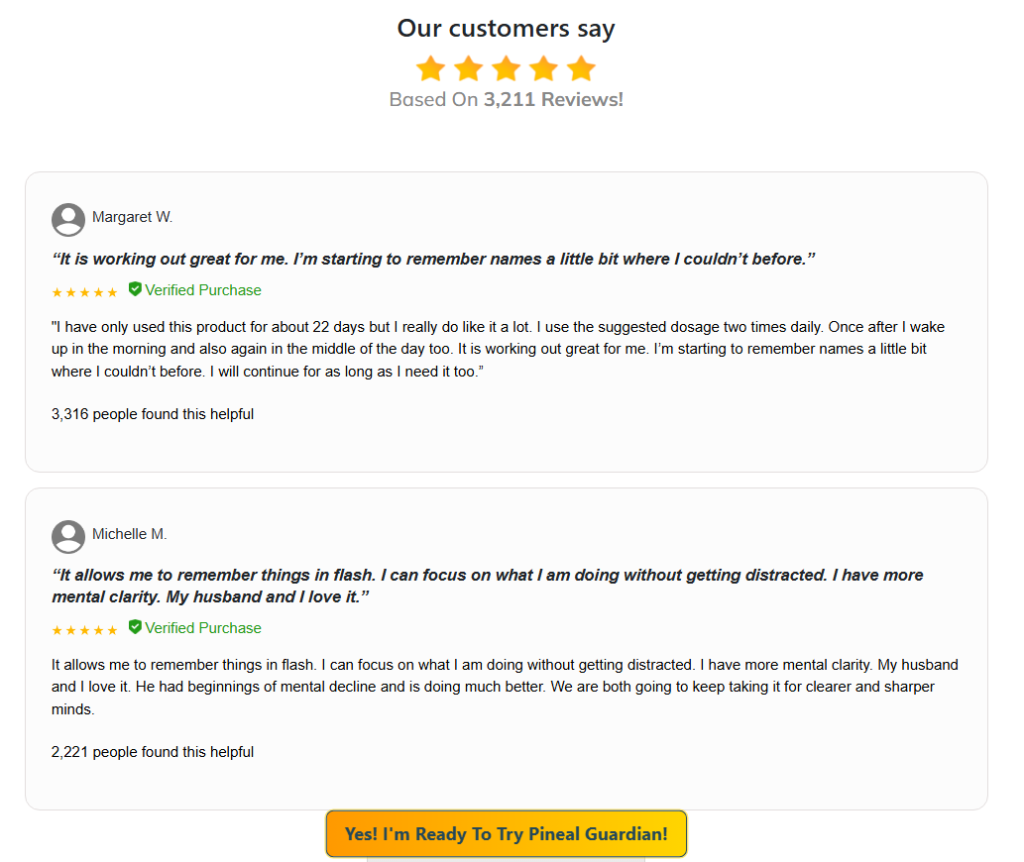Click the green shield on Margaret's Verified Purchase badge
Viewport: 1024px width, 862px height.
pos(134,289)
